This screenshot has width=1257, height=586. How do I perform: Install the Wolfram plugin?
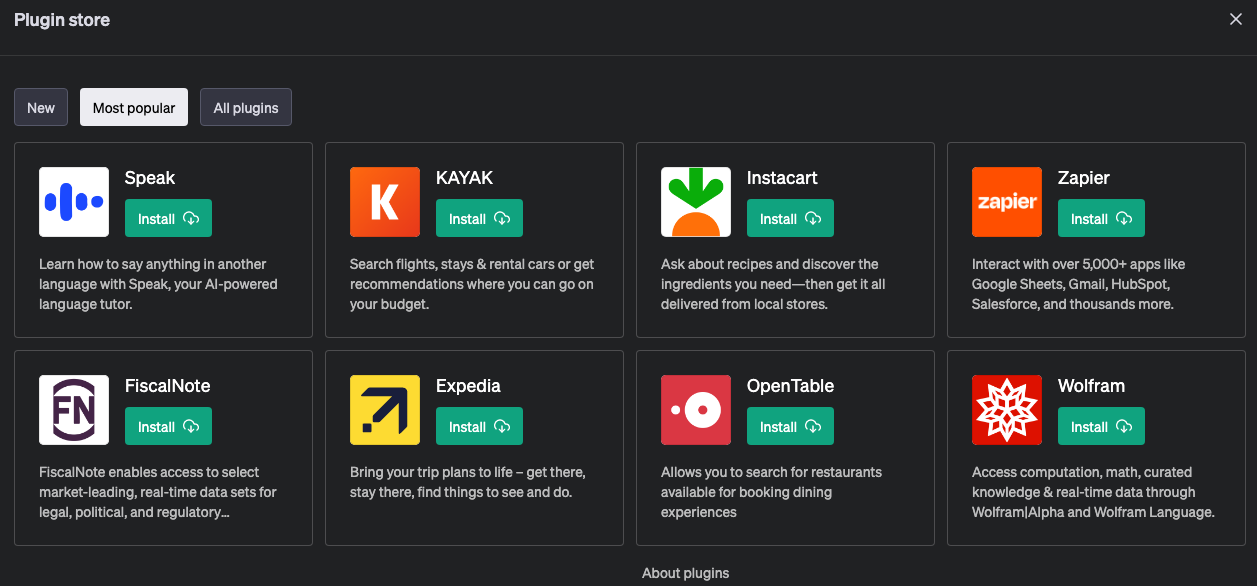pyautogui.click(x=1101, y=427)
